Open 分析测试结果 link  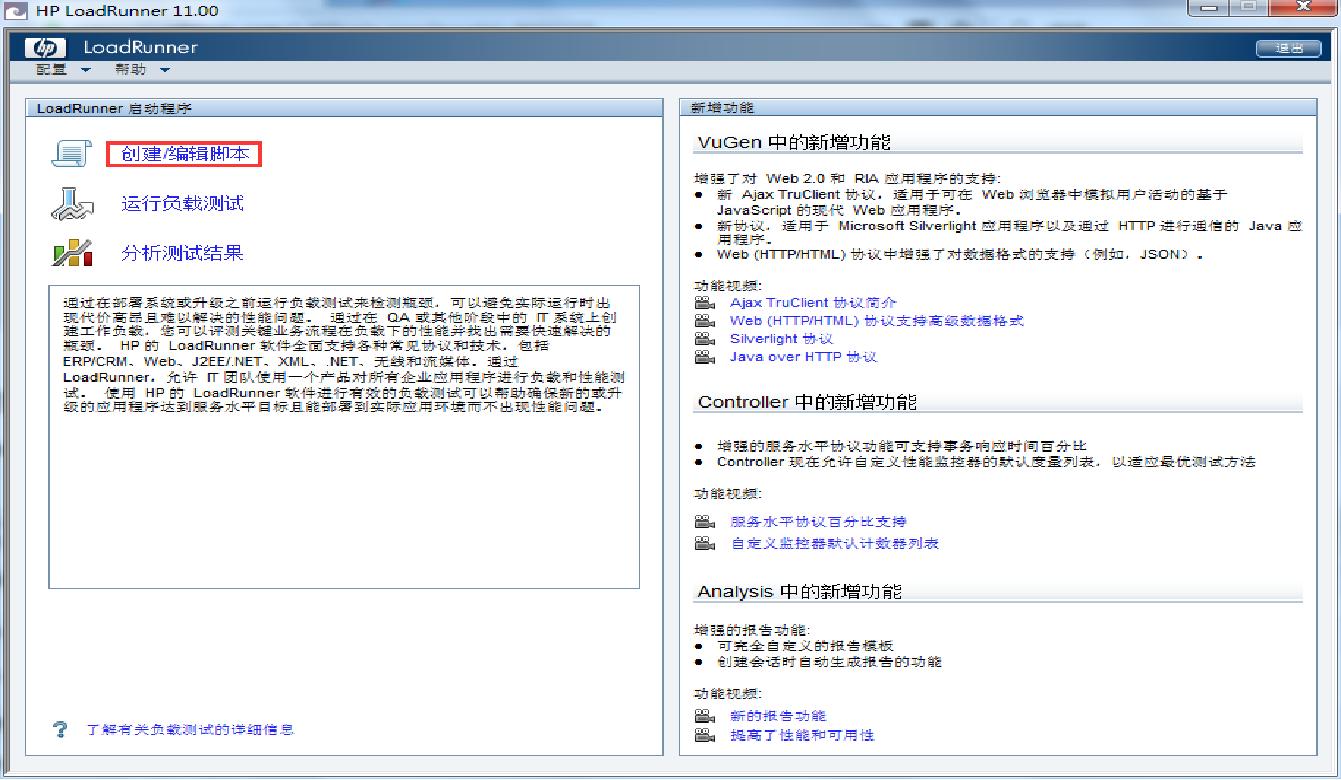pyautogui.click(x=183, y=253)
